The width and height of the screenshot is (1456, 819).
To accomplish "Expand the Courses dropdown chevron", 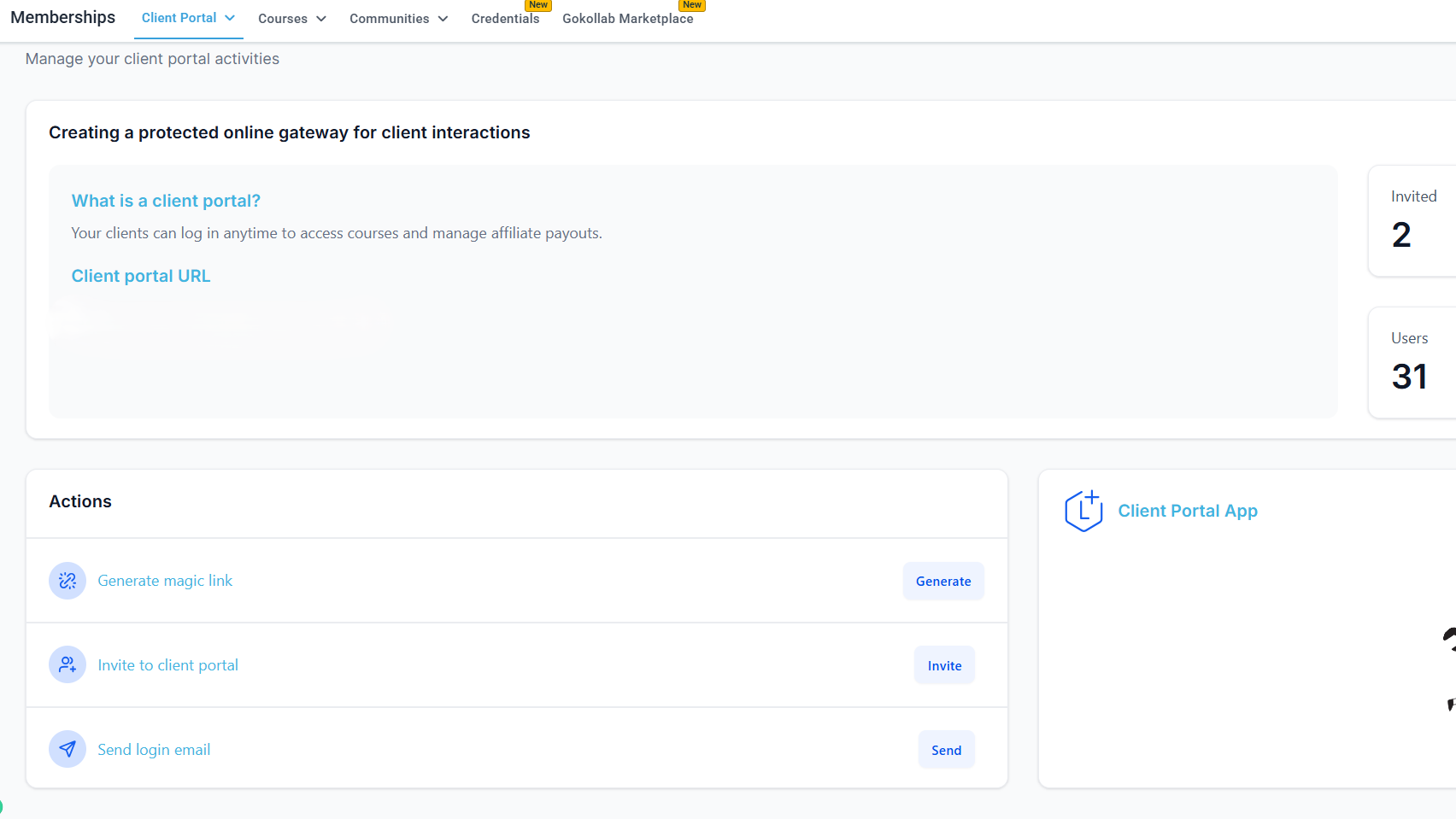I will tap(321, 19).
